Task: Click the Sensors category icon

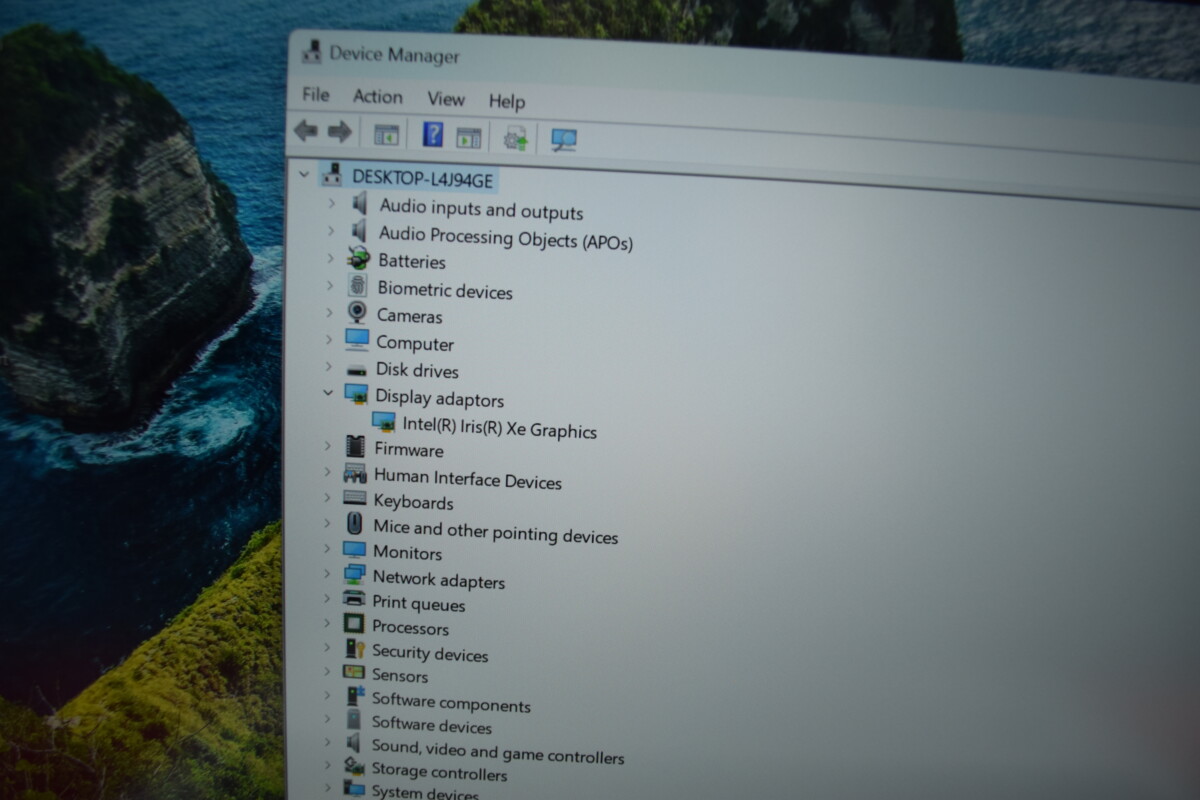Action: click(354, 672)
